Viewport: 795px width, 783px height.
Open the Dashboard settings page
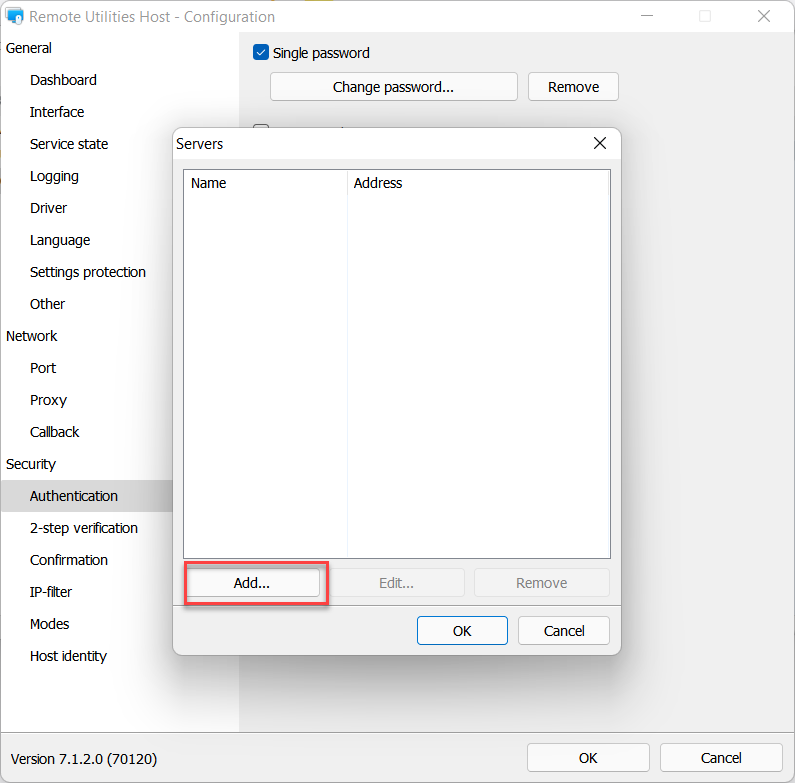click(x=63, y=80)
